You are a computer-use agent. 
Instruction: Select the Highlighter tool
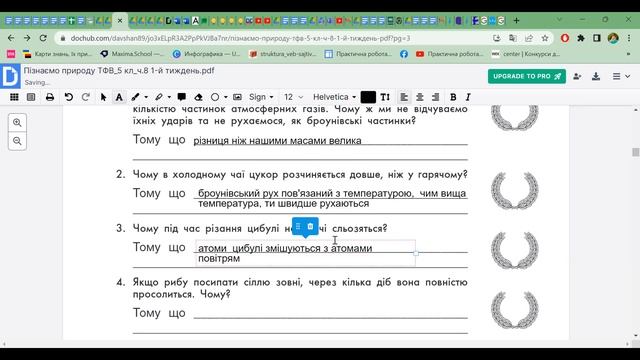point(159,97)
